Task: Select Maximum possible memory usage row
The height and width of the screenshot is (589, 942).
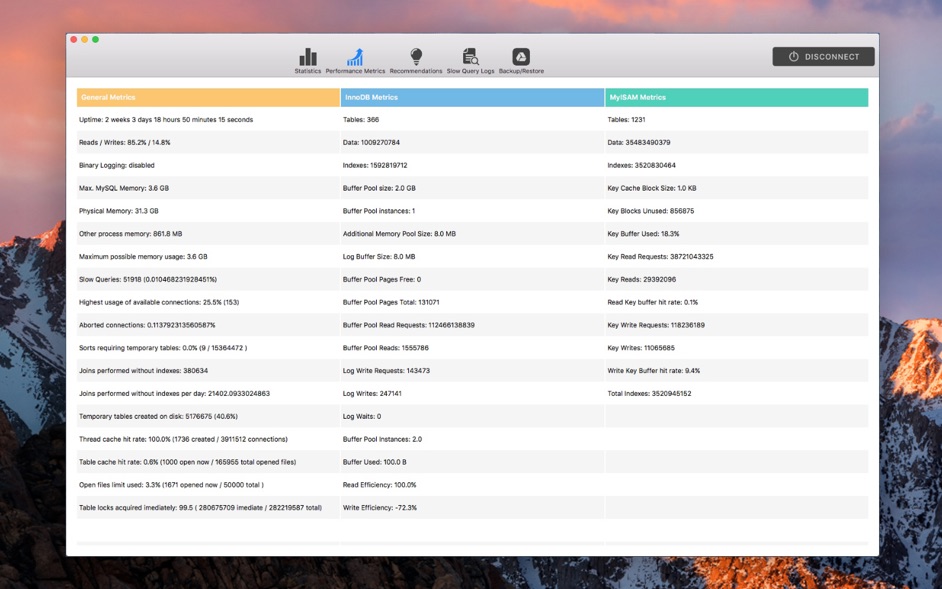Action: [x=208, y=257]
